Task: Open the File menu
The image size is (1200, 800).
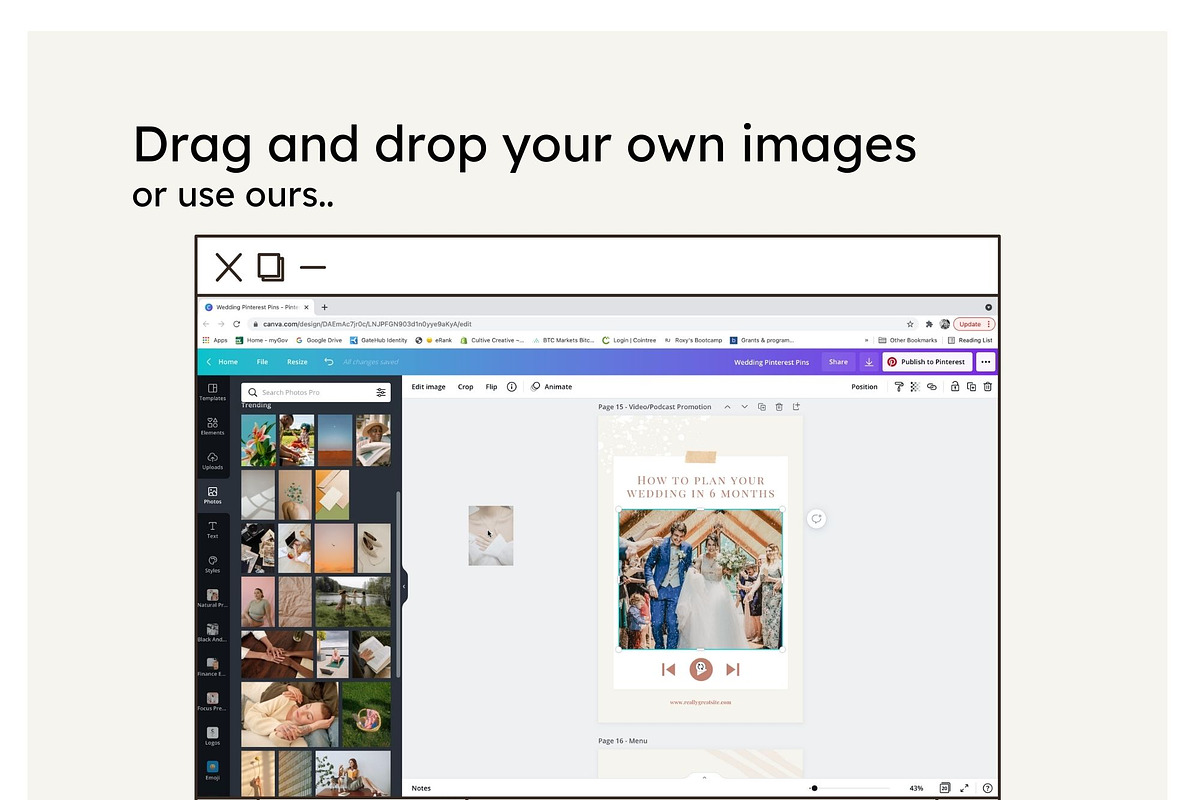Action: [x=262, y=362]
